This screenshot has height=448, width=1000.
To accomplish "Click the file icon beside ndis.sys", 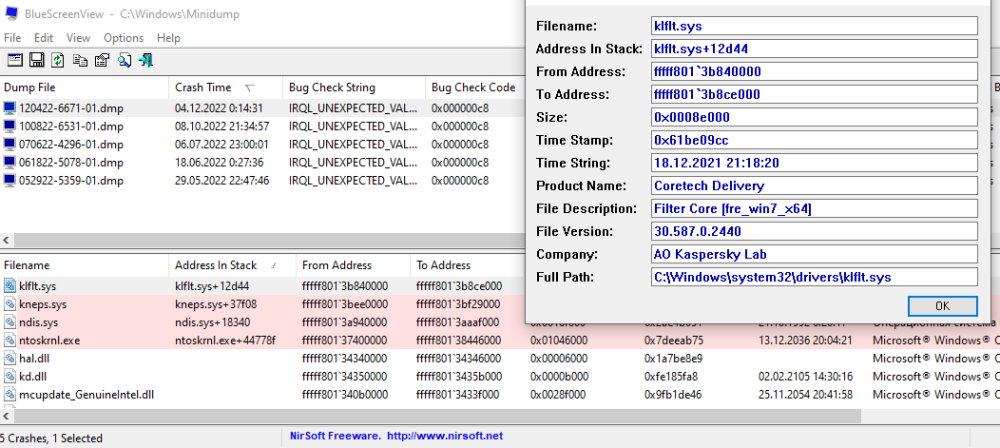I will tap(10, 322).
